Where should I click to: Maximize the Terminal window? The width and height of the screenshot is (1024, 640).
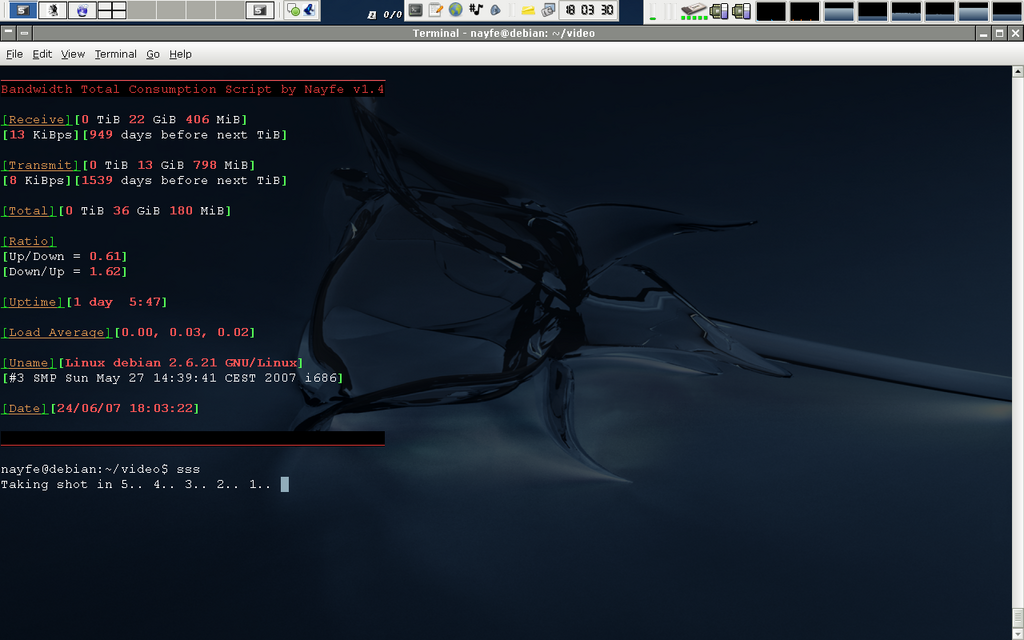pyautogui.click(x=999, y=33)
